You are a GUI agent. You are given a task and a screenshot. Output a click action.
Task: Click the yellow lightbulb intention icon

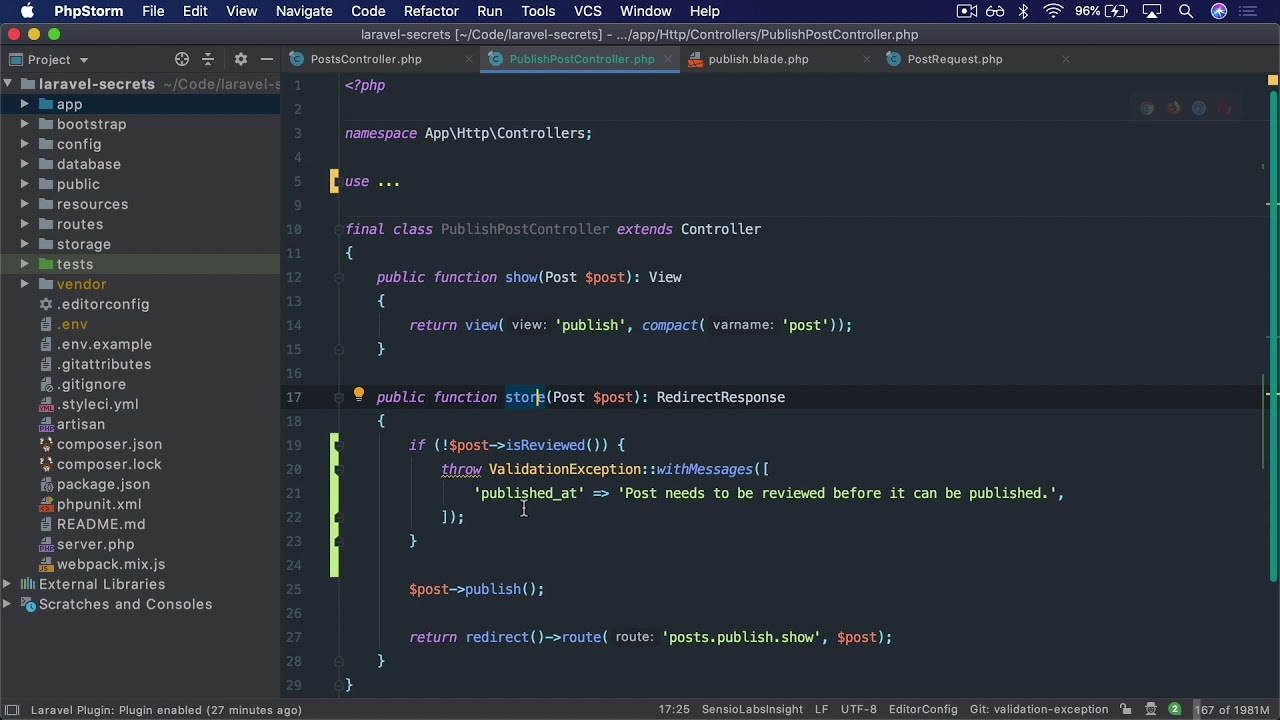click(x=358, y=396)
